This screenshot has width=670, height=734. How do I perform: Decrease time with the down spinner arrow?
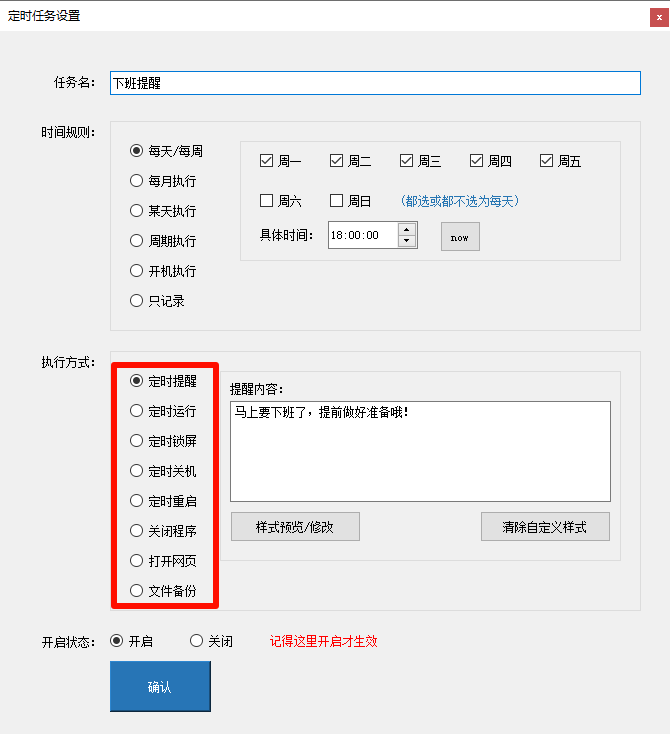click(406, 241)
